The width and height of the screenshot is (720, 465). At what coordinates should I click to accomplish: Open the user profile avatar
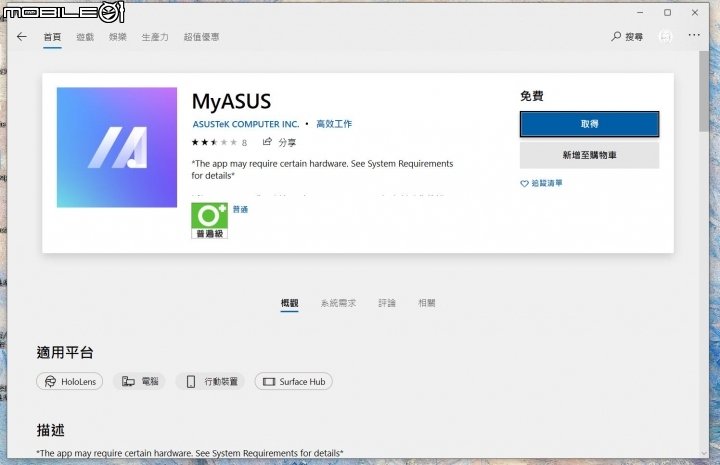[665, 36]
